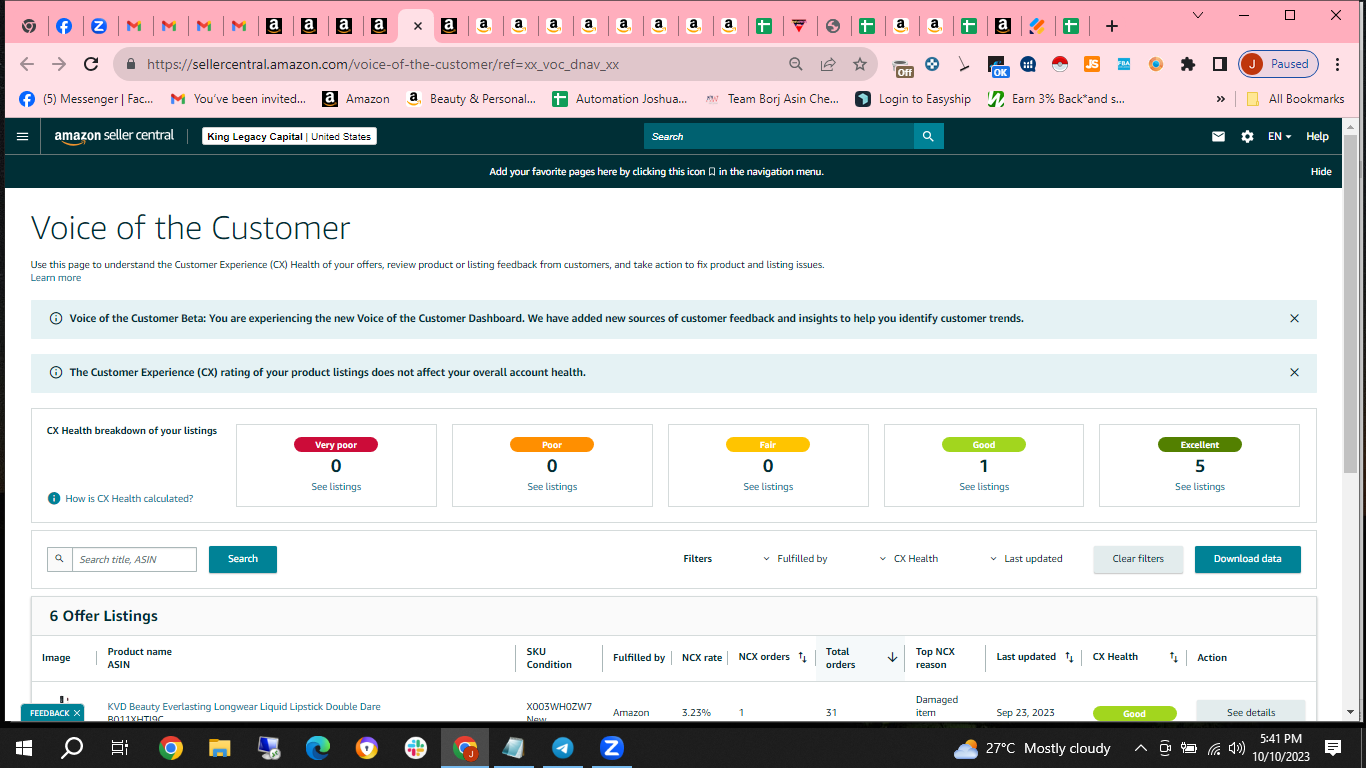See listings under the Very poor card
This screenshot has height=768, width=1366.
336,487
